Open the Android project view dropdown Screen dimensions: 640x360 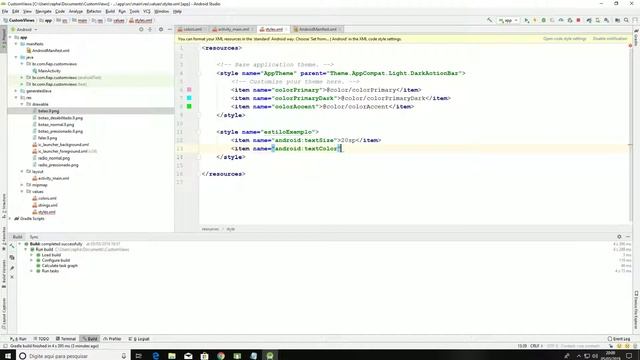point(24,29)
